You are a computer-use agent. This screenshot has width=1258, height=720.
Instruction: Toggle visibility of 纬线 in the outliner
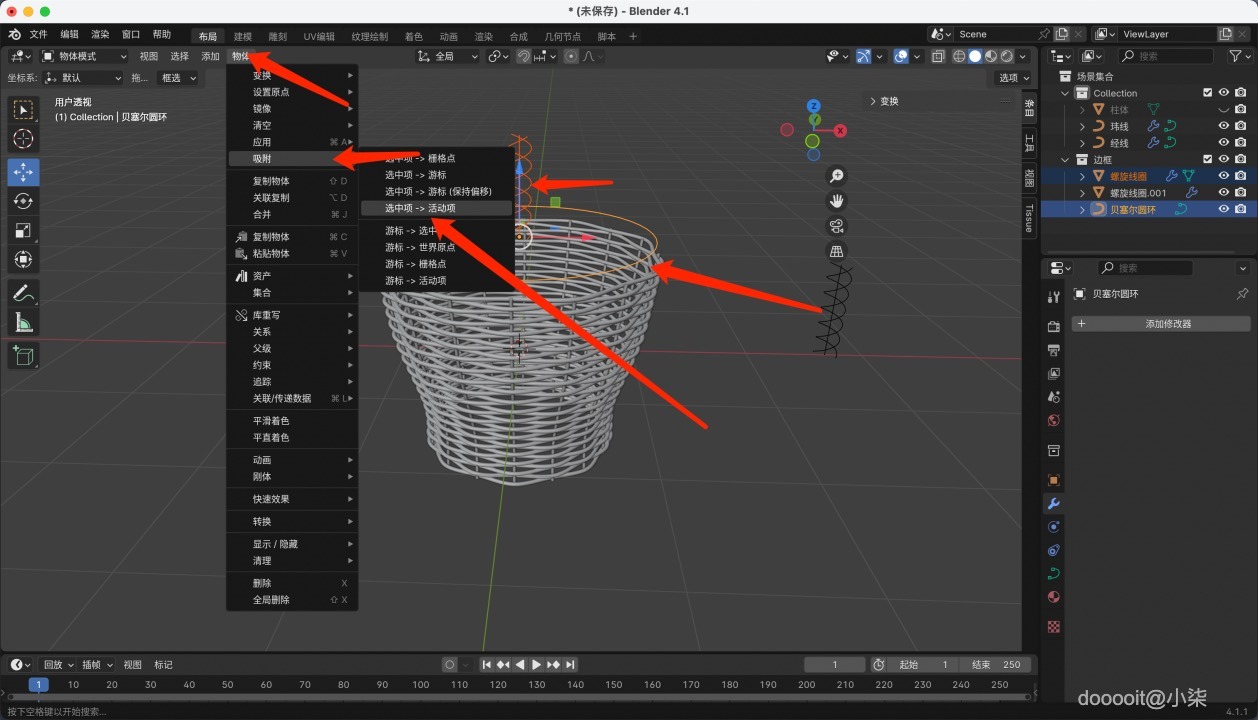1223,127
